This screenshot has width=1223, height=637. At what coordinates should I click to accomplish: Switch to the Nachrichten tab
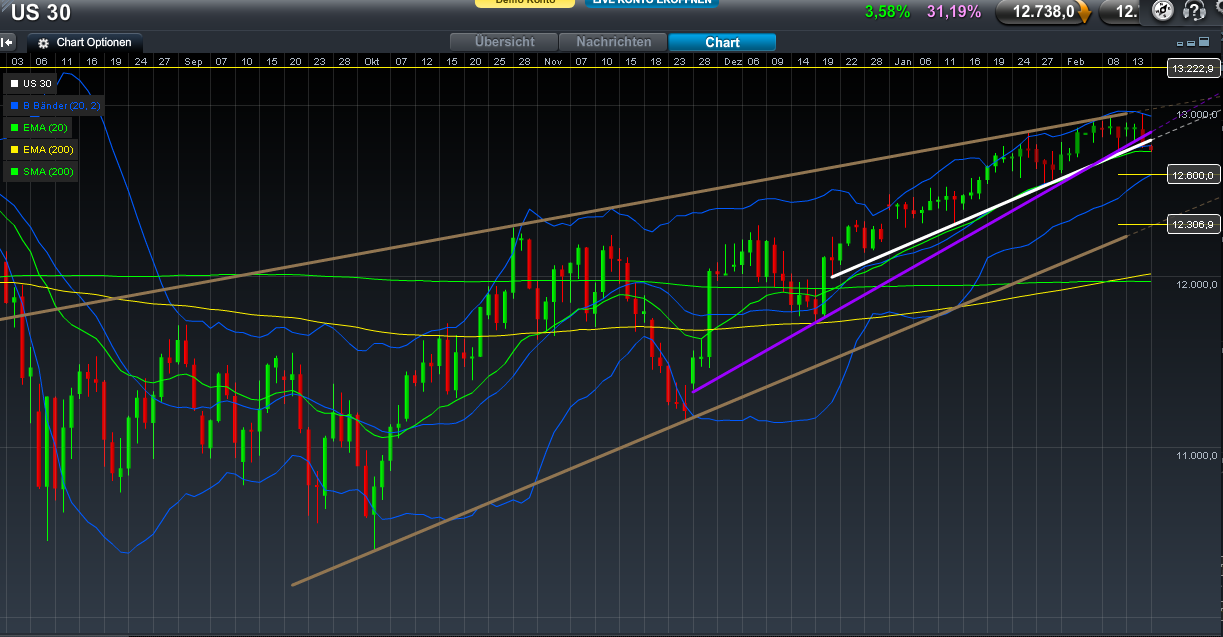(613, 42)
